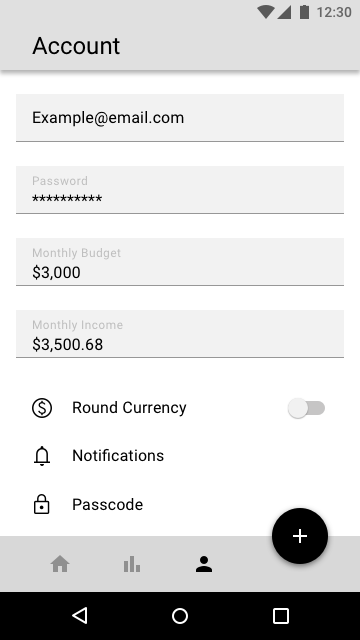The height and width of the screenshot is (640, 360).
Task: Select the Account person icon tab
Action: tap(204, 564)
